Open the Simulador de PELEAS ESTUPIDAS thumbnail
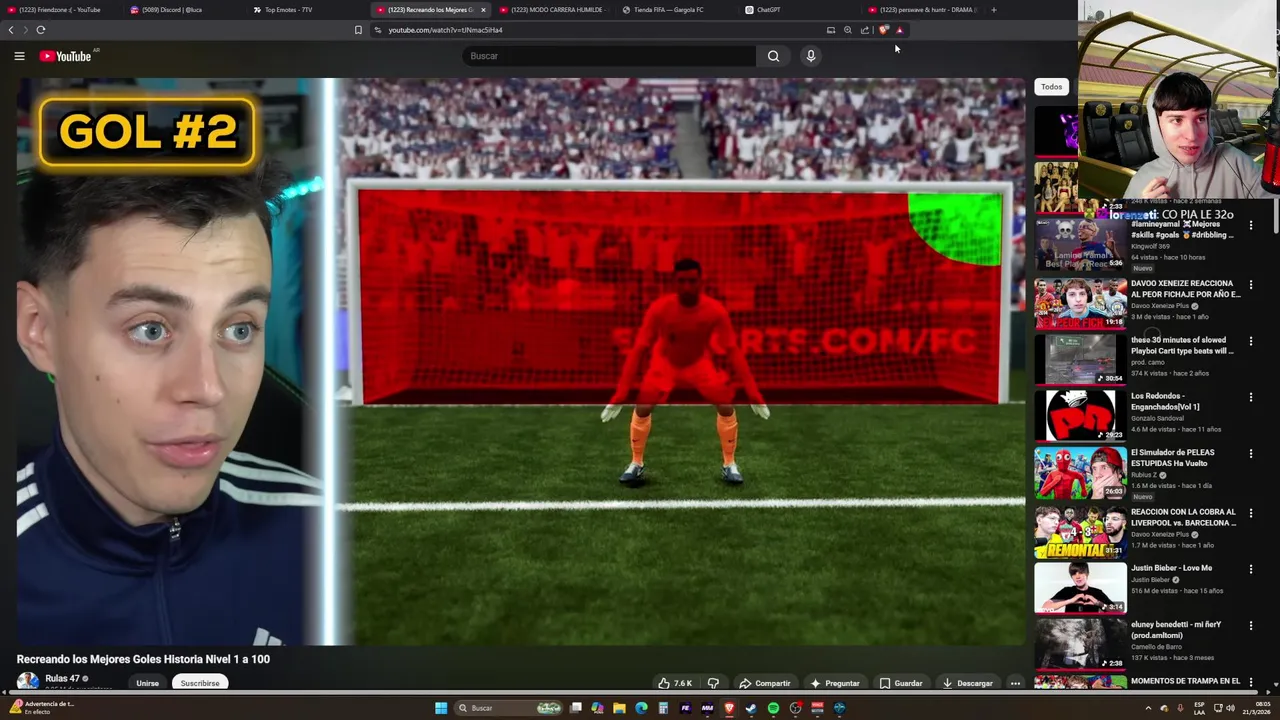This screenshot has height=720, width=1280. pos(1080,472)
